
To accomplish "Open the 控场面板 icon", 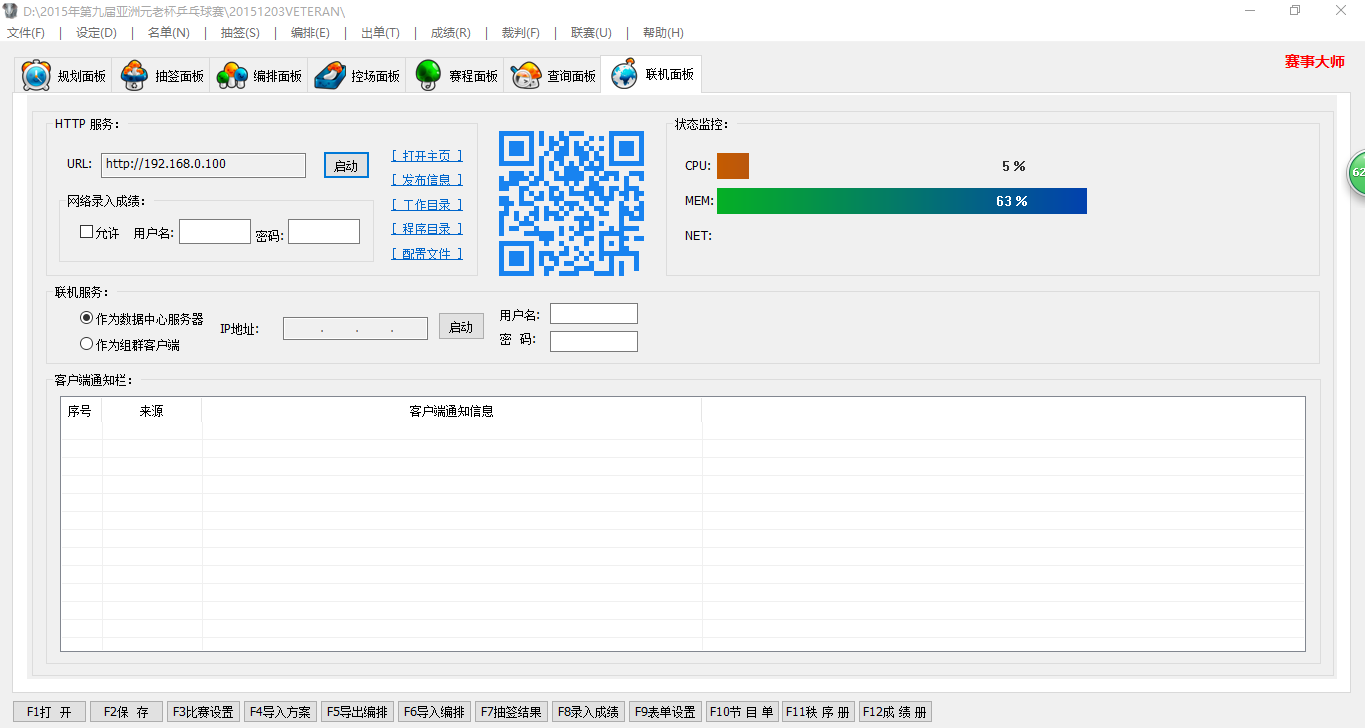I will point(330,76).
